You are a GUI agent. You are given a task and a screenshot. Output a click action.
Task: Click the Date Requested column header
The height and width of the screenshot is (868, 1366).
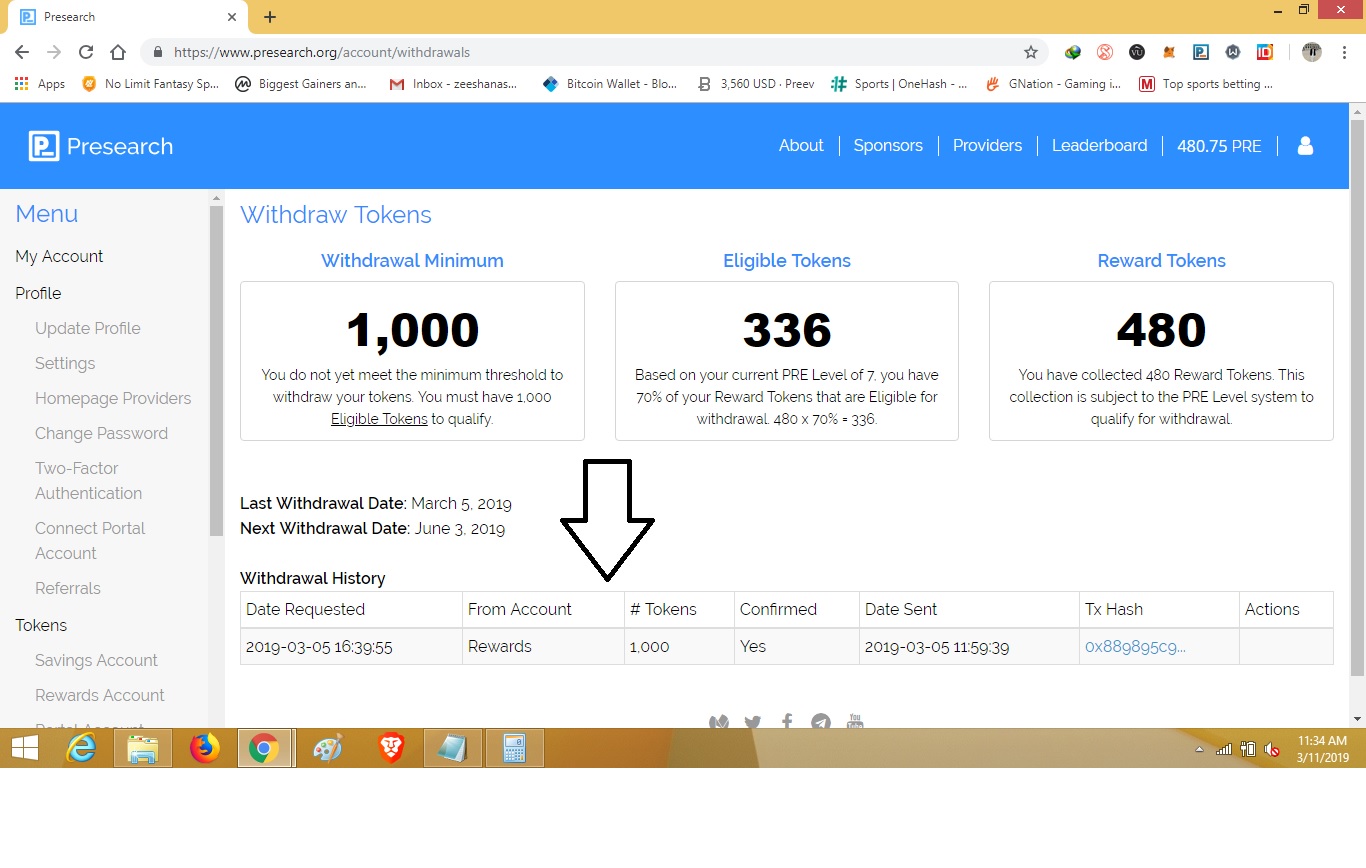pos(352,609)
